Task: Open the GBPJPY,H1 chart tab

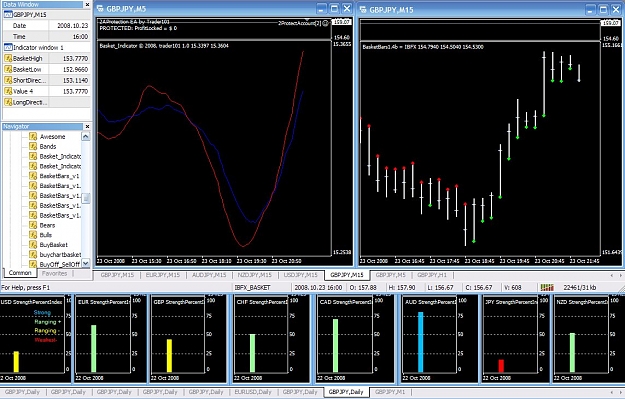Action: pyautogui.click(x=432, y=275)
